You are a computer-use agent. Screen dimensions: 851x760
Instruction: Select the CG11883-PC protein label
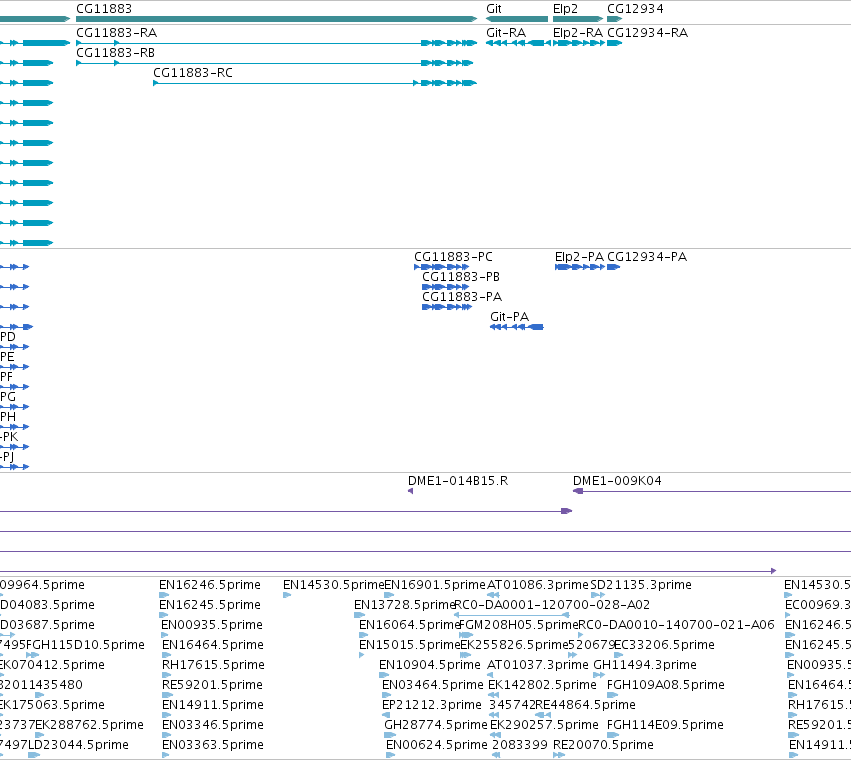(453, 257)
